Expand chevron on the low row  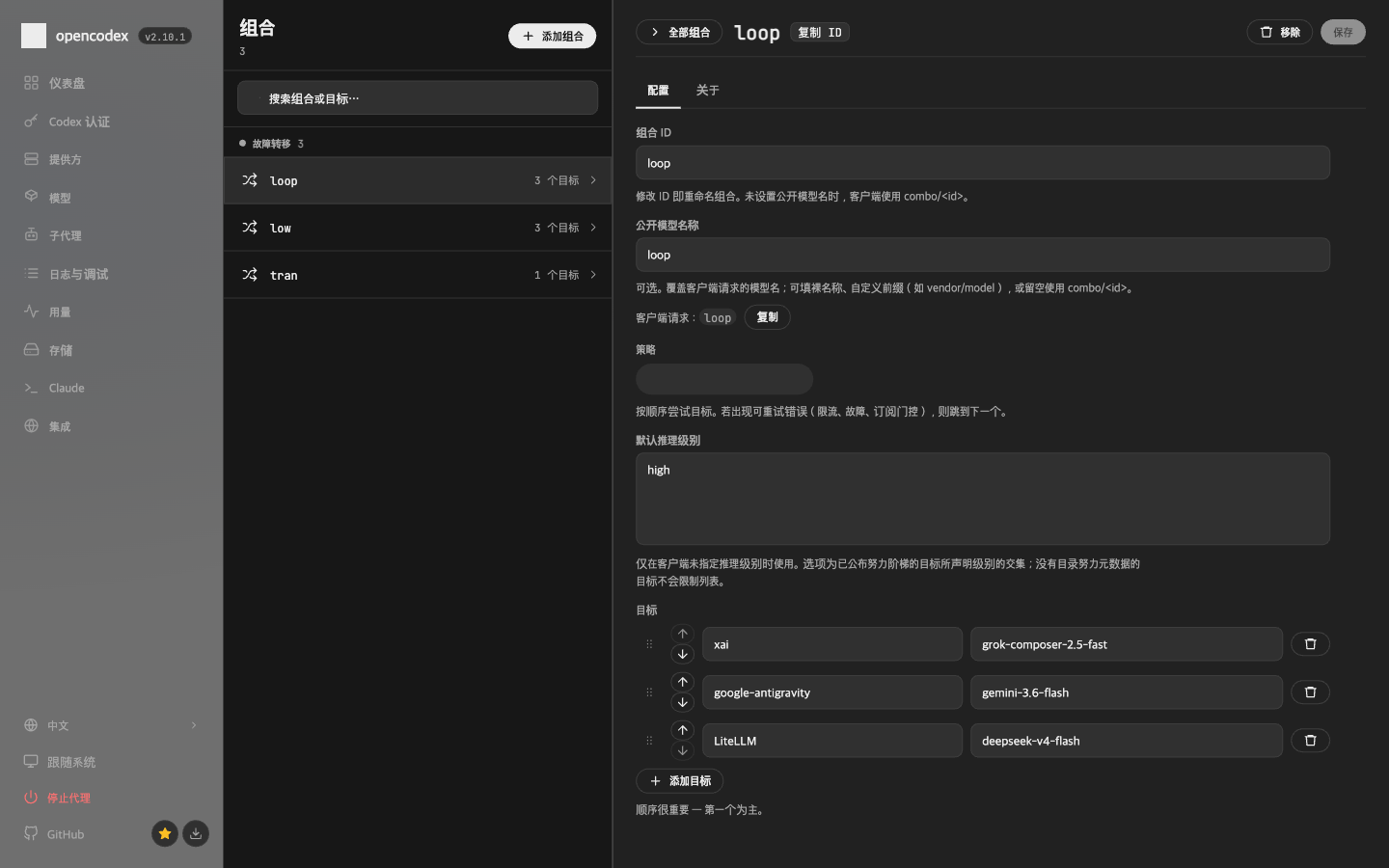tap(593, 228)
